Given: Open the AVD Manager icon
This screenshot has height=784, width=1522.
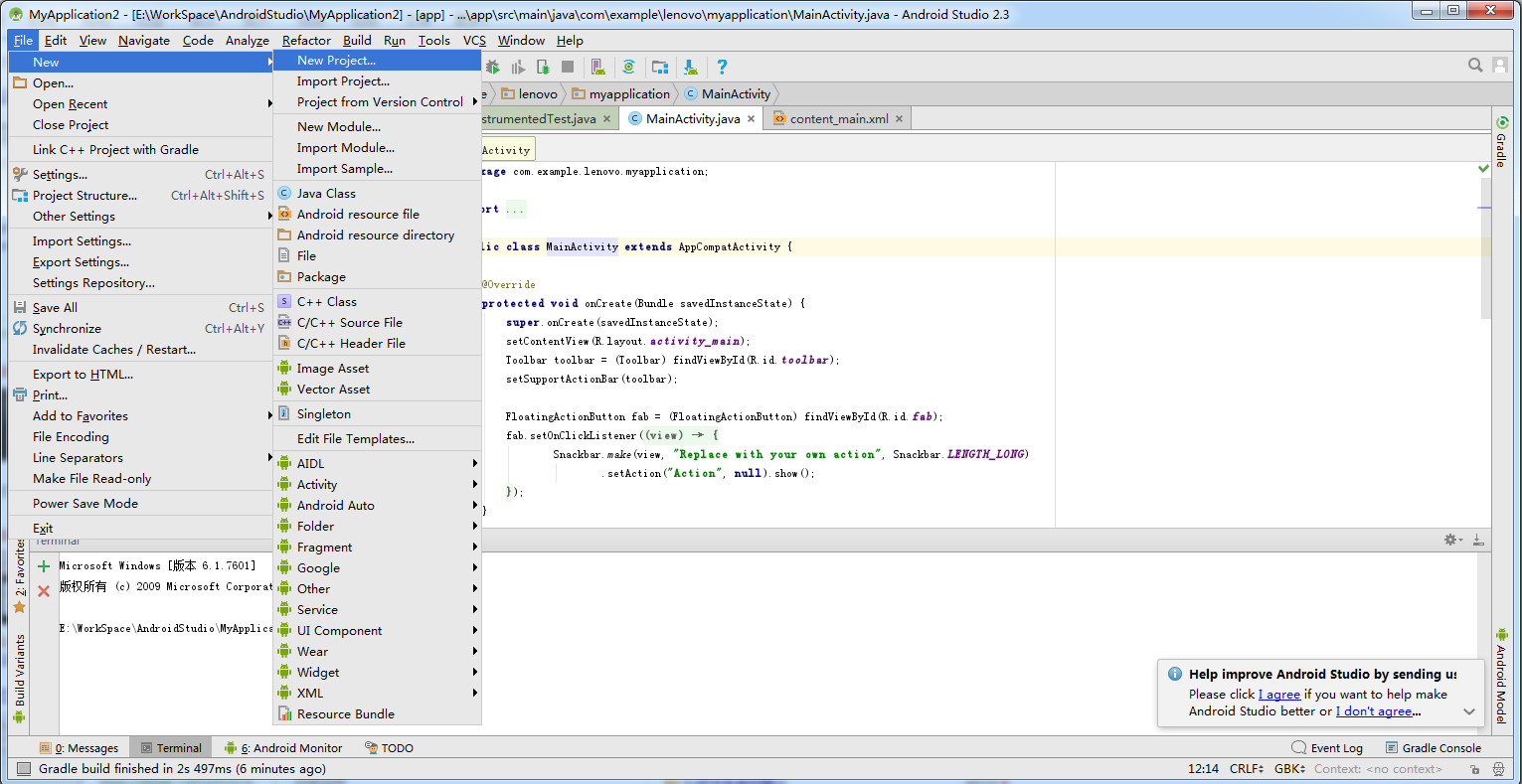Looking at the screenshot, I should click(x=597, y=67).
